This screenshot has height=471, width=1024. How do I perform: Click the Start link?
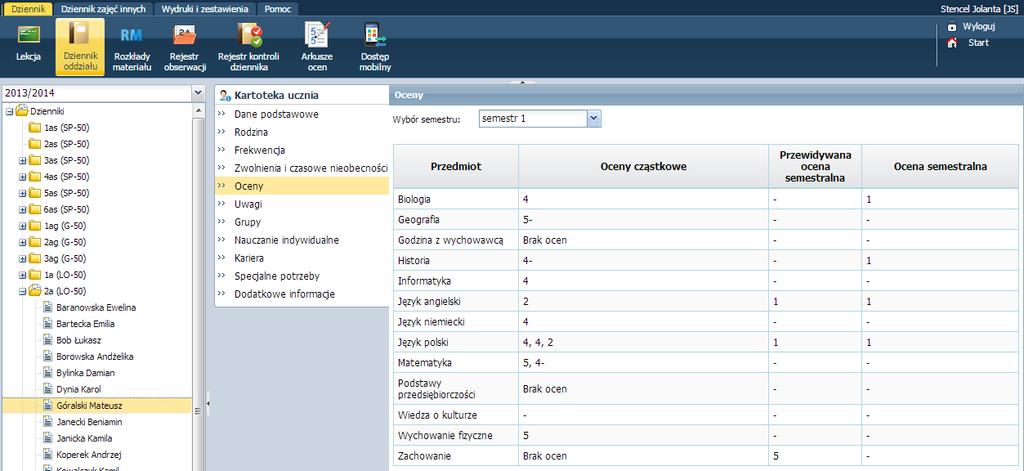978,42
